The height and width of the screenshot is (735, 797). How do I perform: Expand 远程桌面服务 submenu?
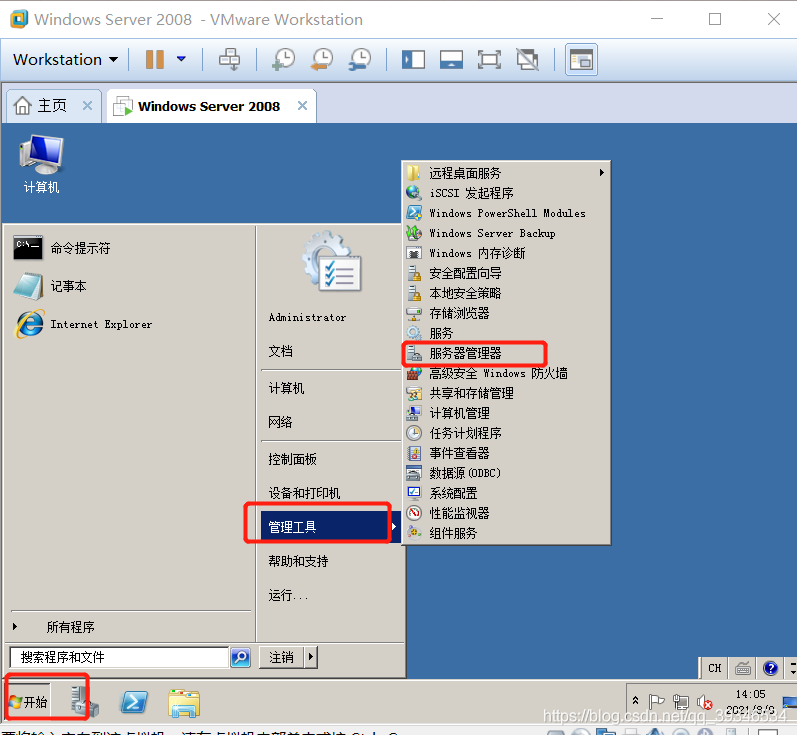pos(506,173)
